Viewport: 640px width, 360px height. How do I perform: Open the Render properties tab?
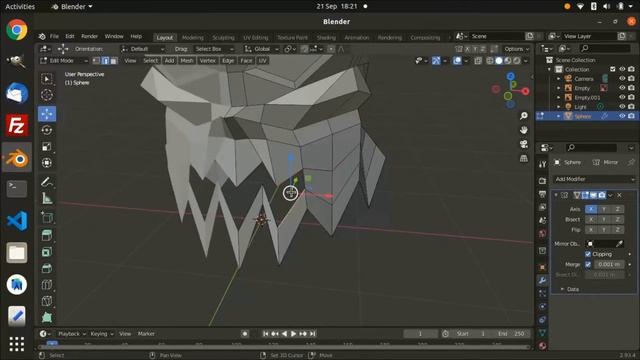click(x=542, y=180)
